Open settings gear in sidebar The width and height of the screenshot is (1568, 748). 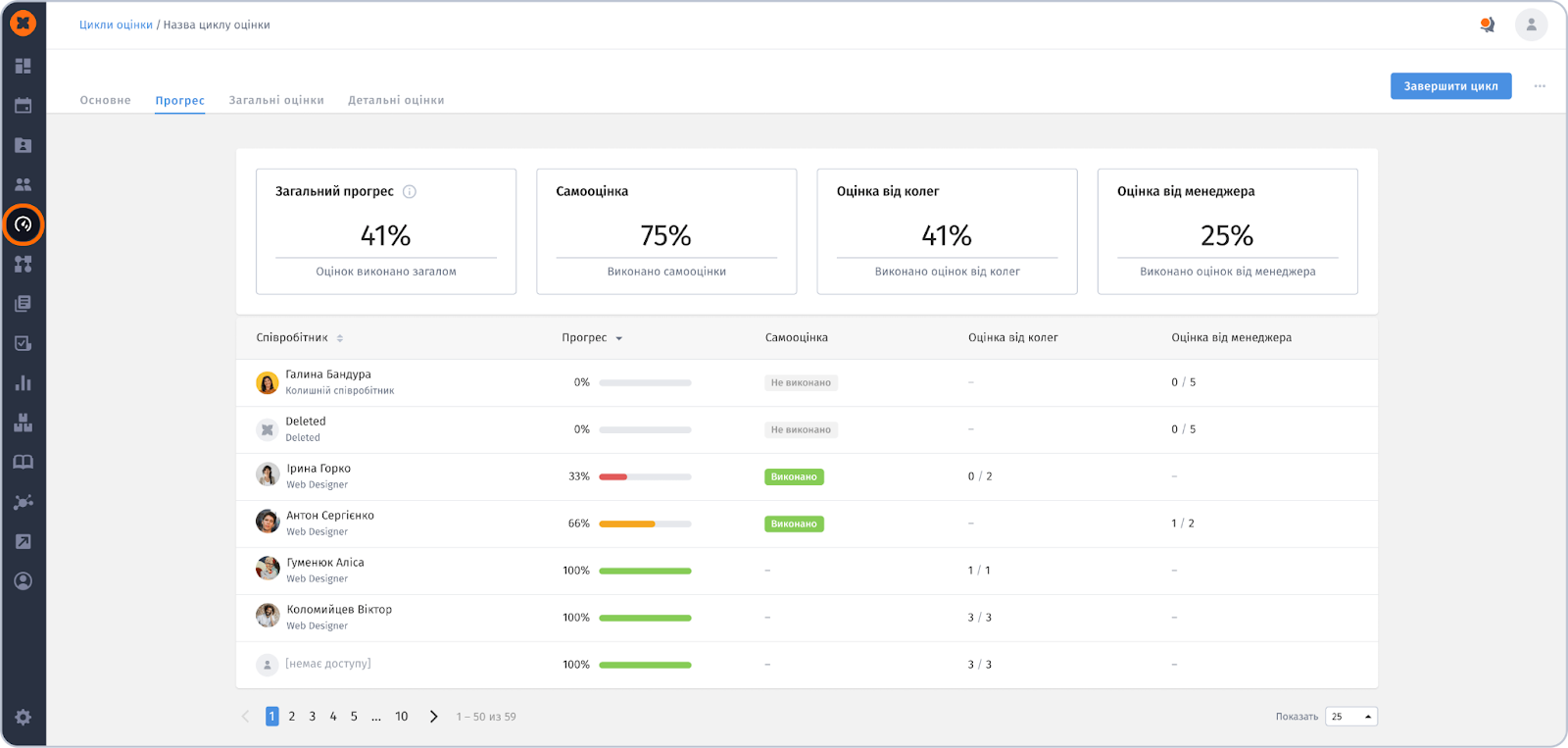click(24, 717)
